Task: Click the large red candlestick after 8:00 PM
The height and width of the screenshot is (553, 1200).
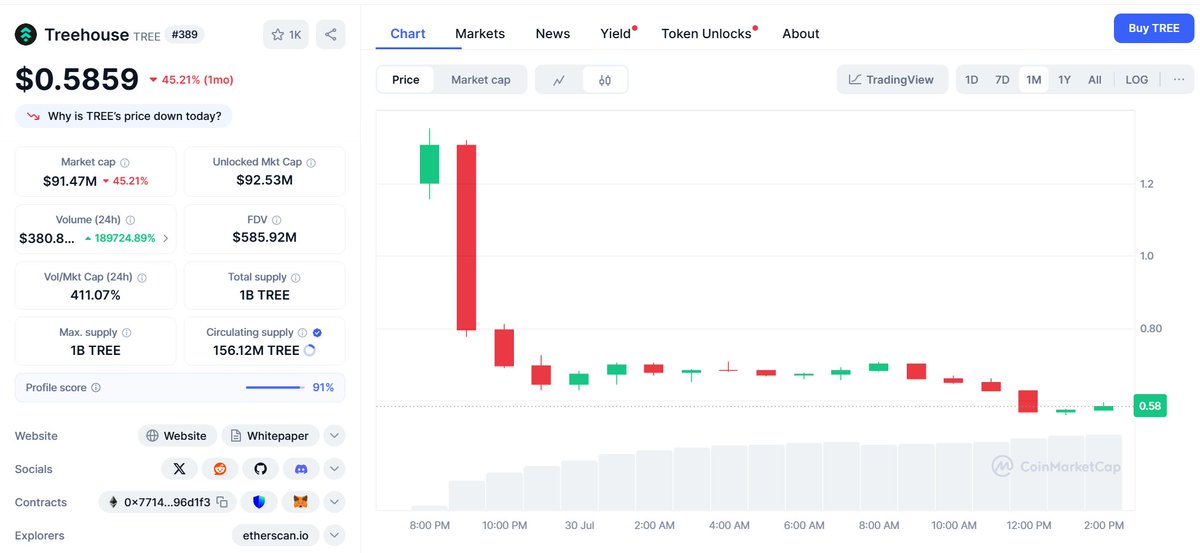Action: pyautogui.click(x=466, y=238)
